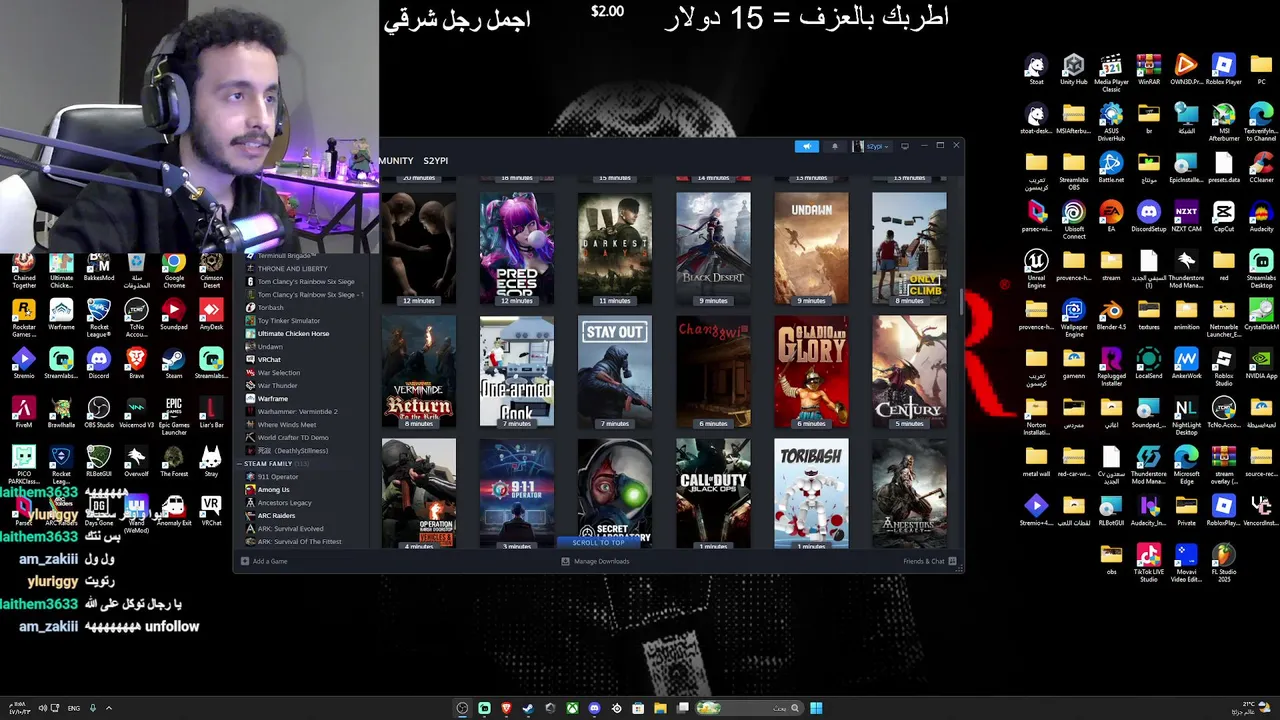Open CCleaner desktop shortcut
The width and height of the screenshot is (1280, 720).
click(1261, 168)
